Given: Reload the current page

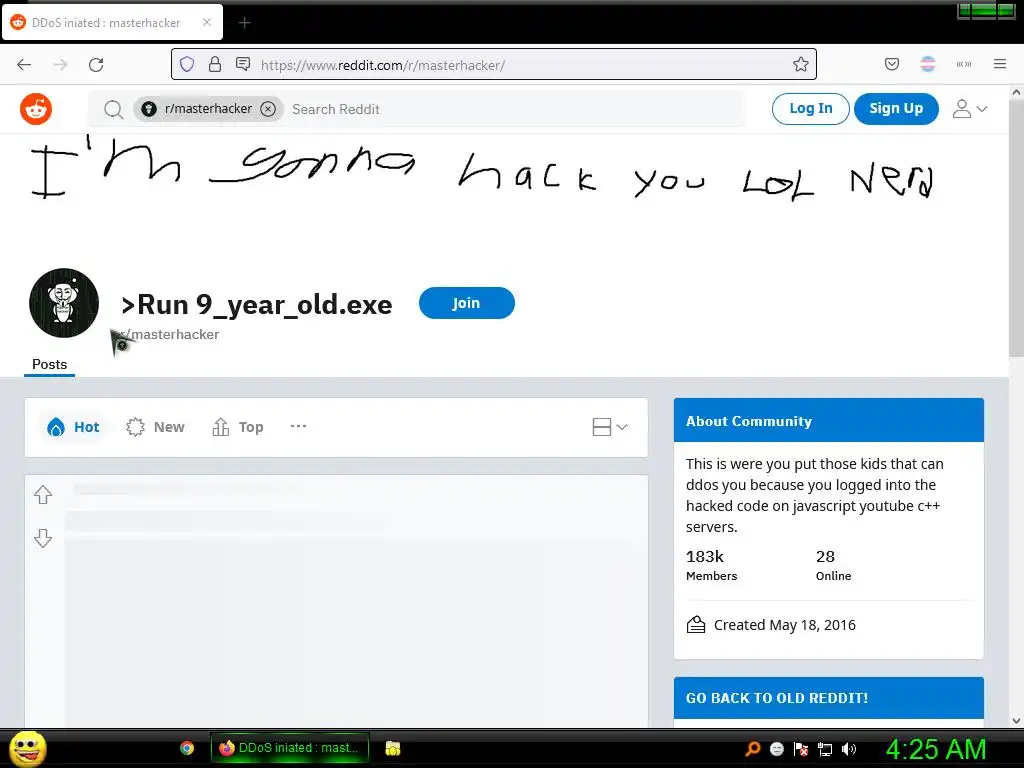Looking at the screenshot, I should pos(96,65).
